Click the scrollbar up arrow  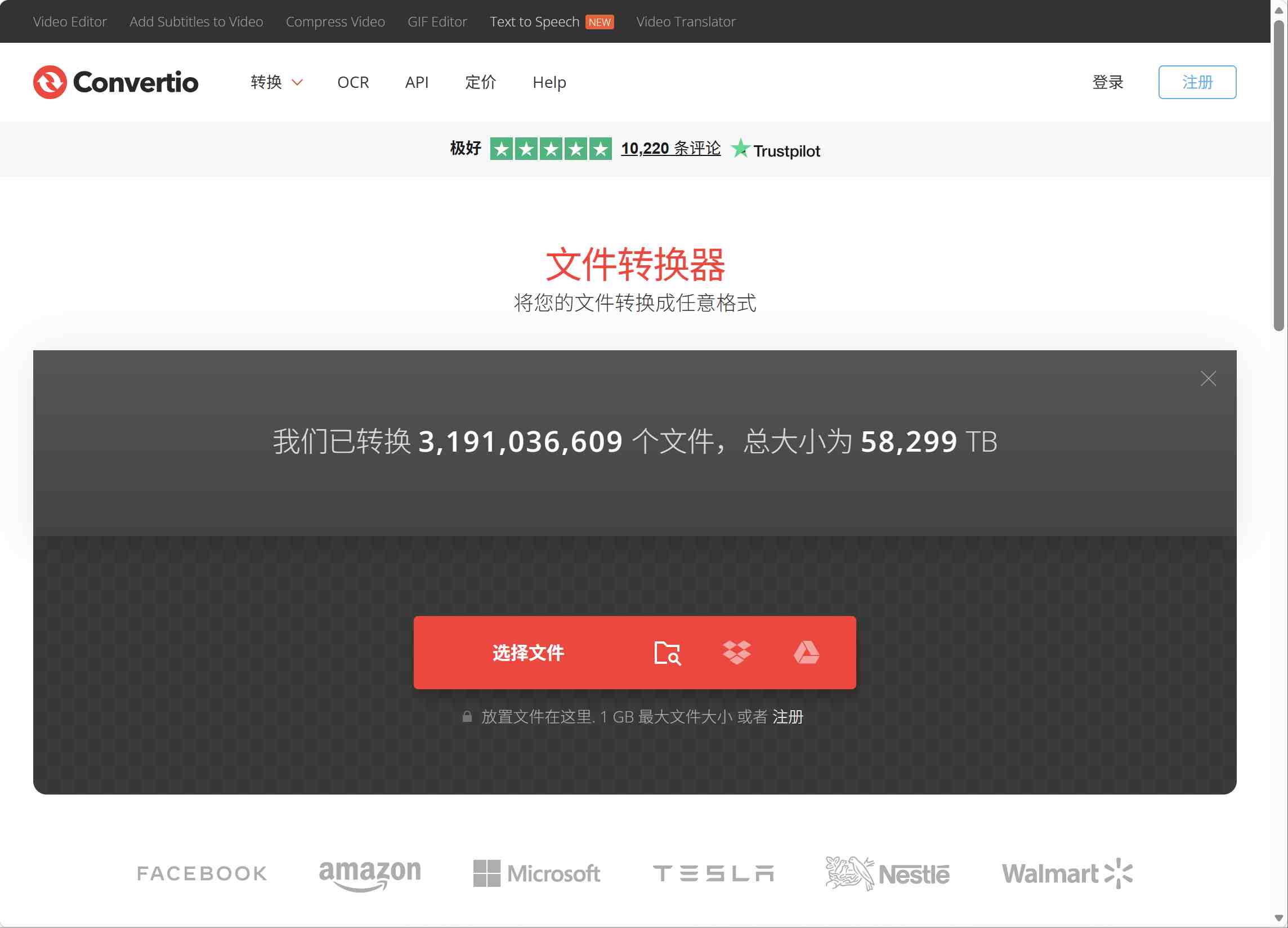(x=1278, y=10)
